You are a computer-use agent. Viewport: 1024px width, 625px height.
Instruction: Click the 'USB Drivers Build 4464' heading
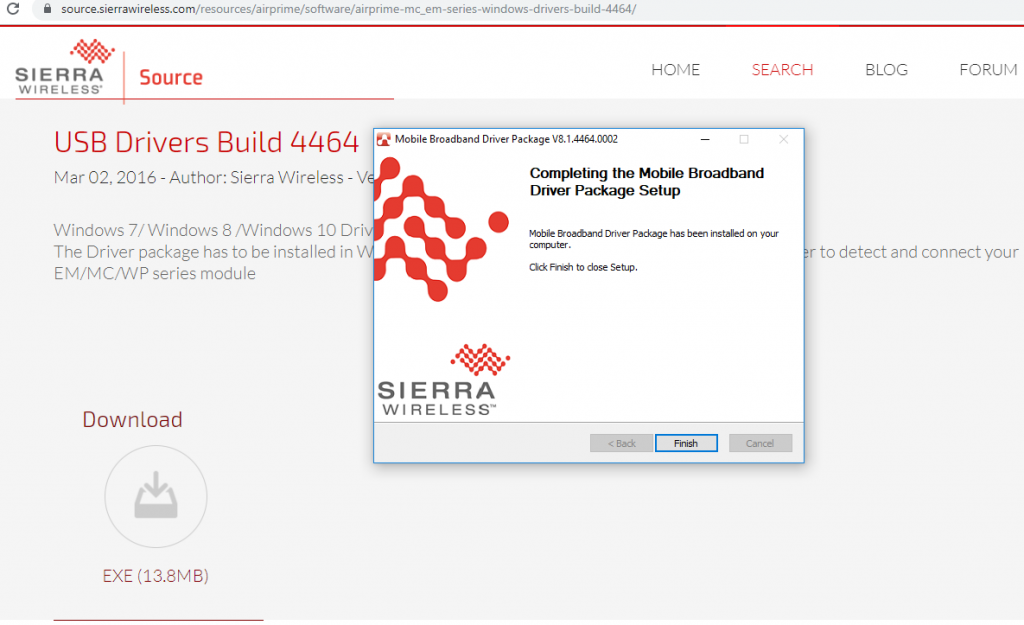(206, 142)
